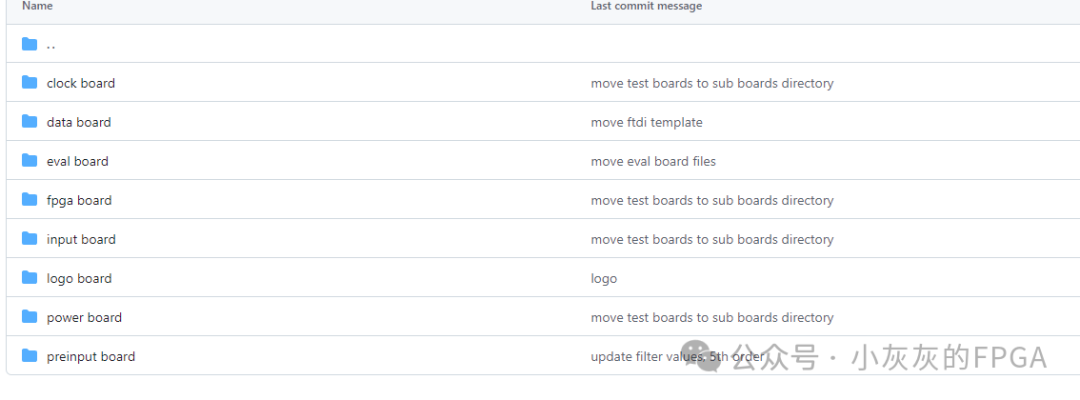Click the Name column header
1080x400 pixels.
click(x=37, y=6)
